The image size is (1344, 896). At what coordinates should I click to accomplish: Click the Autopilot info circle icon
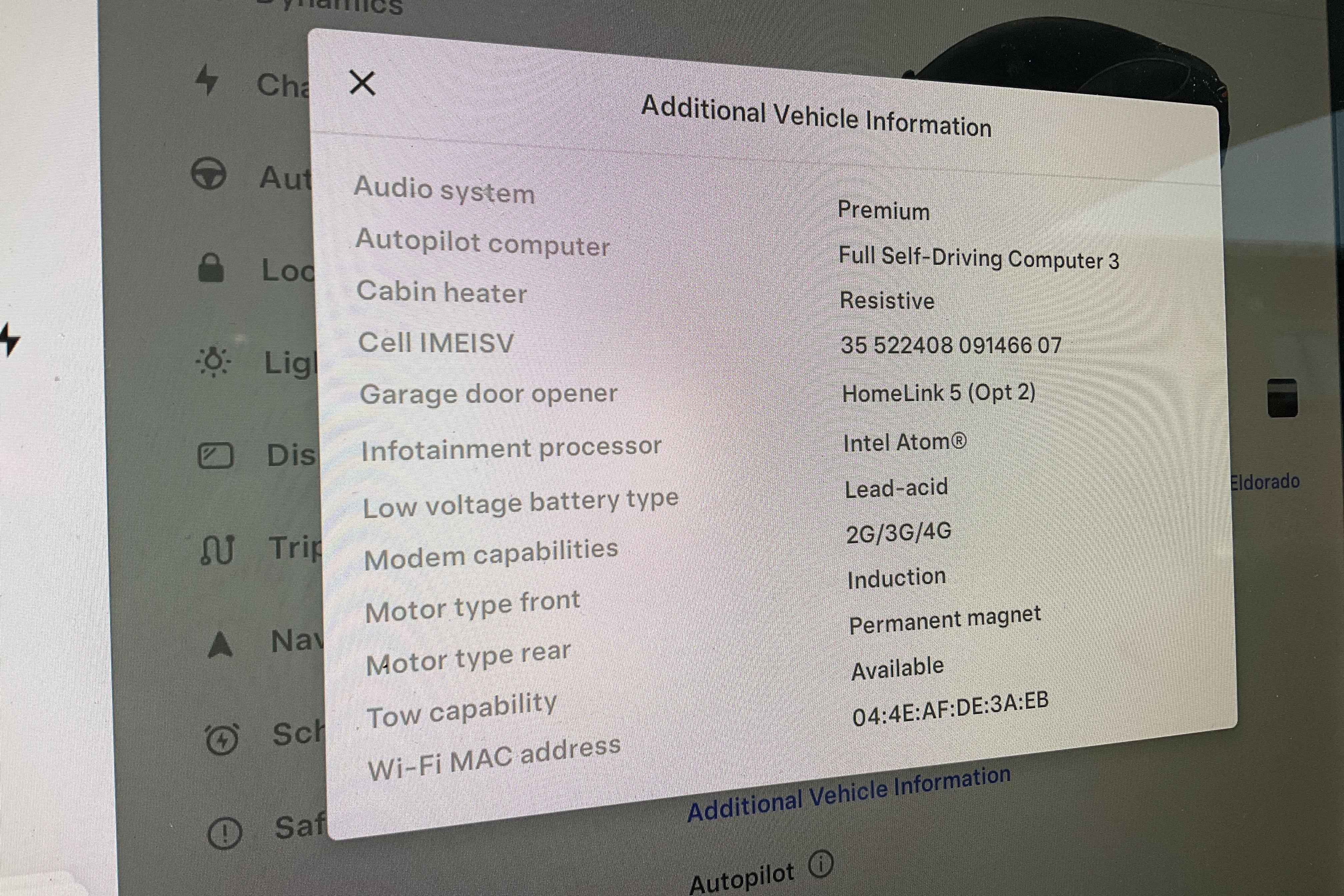point(821,865)
